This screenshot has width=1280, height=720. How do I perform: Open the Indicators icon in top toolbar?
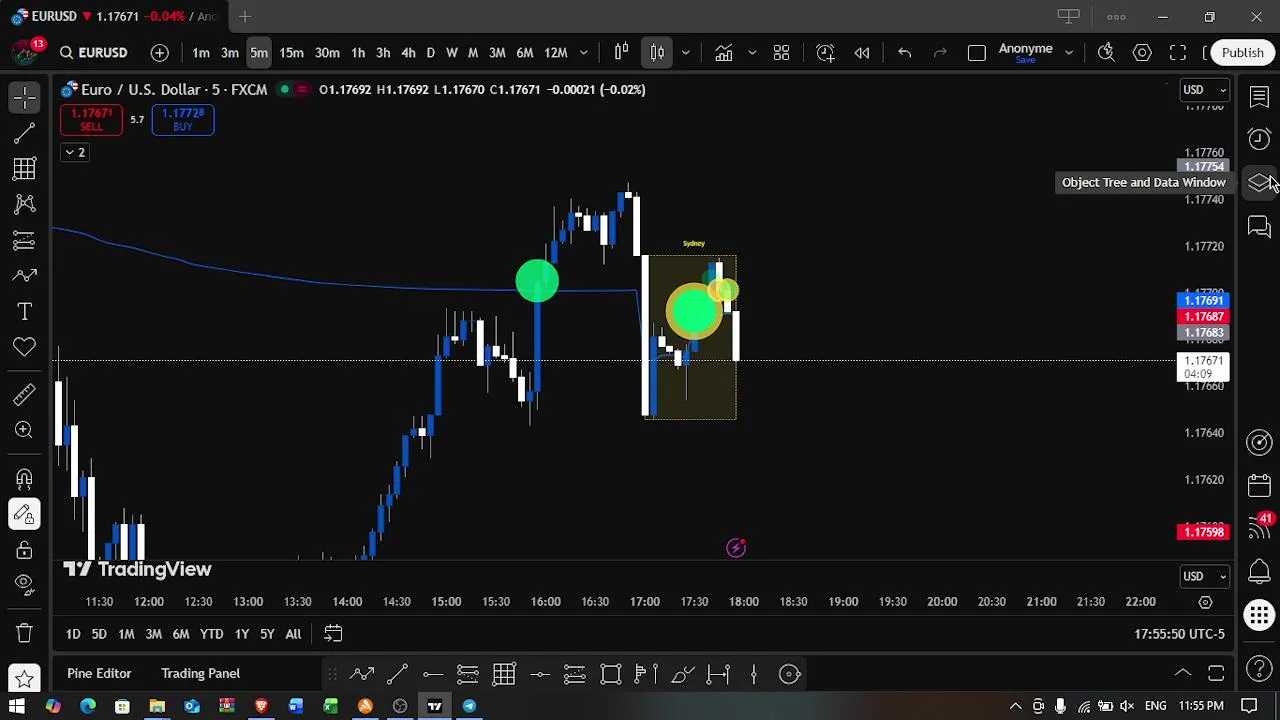[723, 52]
